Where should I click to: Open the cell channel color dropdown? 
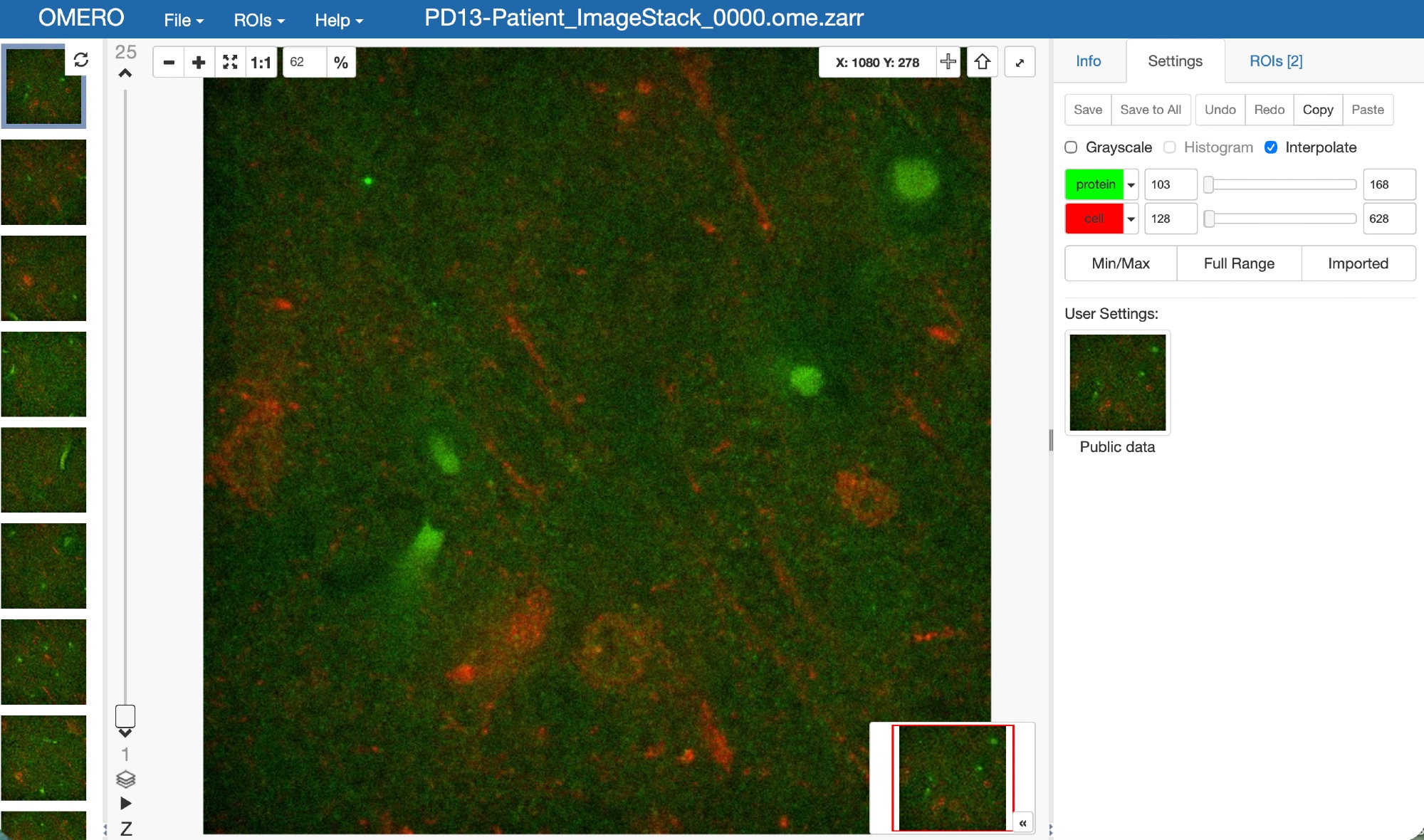1131,219
